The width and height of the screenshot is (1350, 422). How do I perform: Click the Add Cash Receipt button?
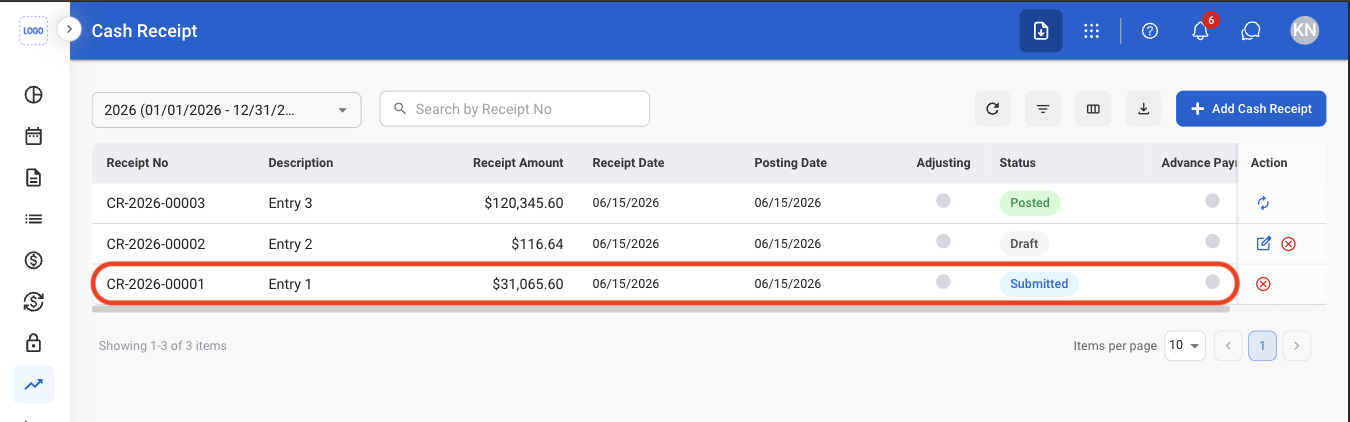point(1251,109)
